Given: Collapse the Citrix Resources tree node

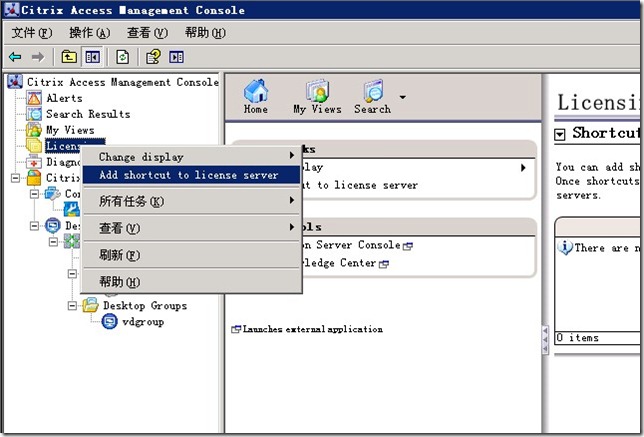Looking at the screenshot, I should [16, 178].
